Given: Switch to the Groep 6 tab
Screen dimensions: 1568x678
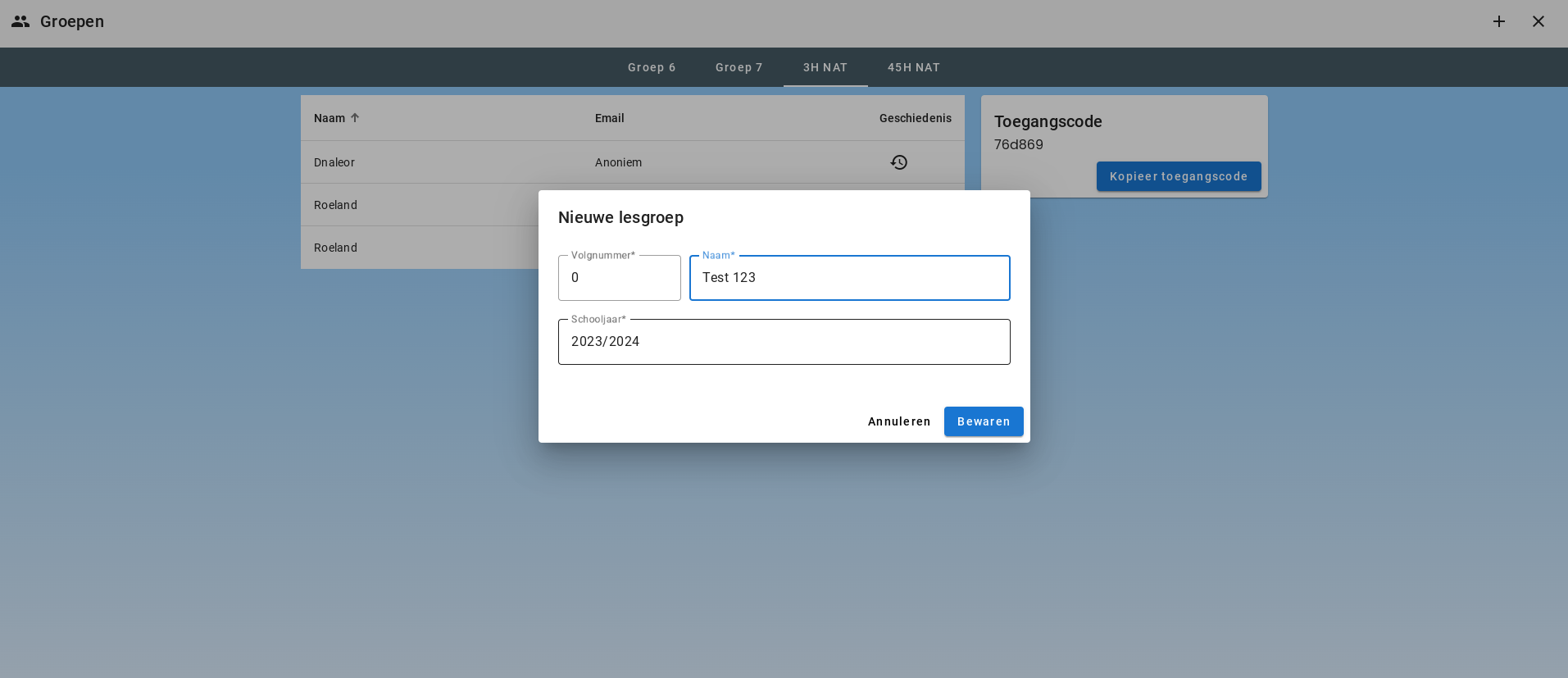Looking at the screenshot, I should pos(652,67).
